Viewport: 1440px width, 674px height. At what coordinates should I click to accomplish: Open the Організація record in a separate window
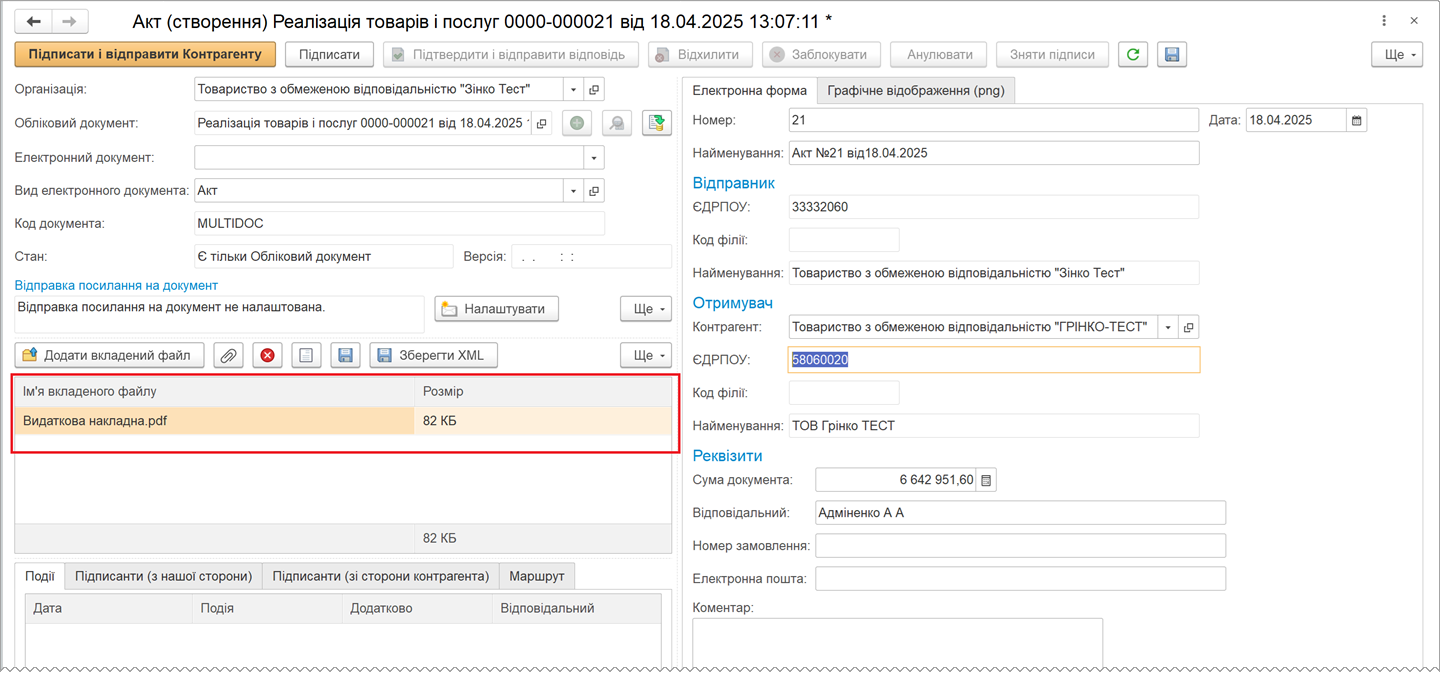pos(594,90)
